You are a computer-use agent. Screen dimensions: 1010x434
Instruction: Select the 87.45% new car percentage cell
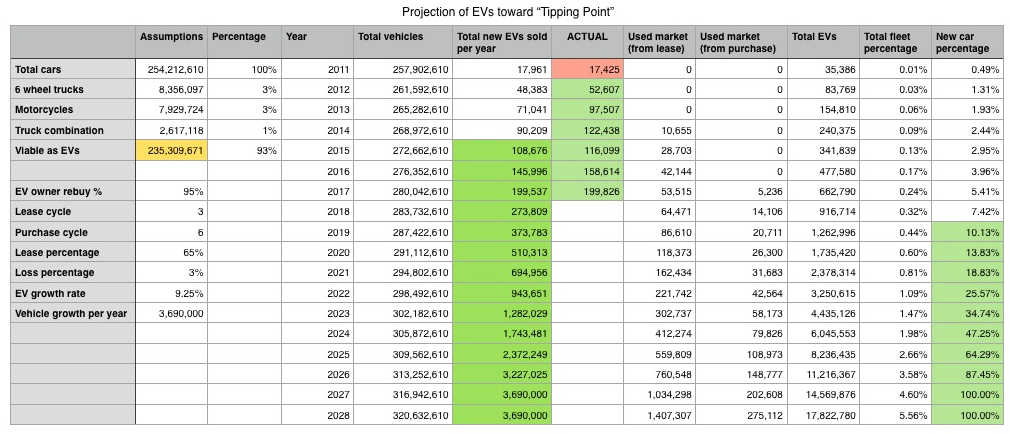(966, 375)
